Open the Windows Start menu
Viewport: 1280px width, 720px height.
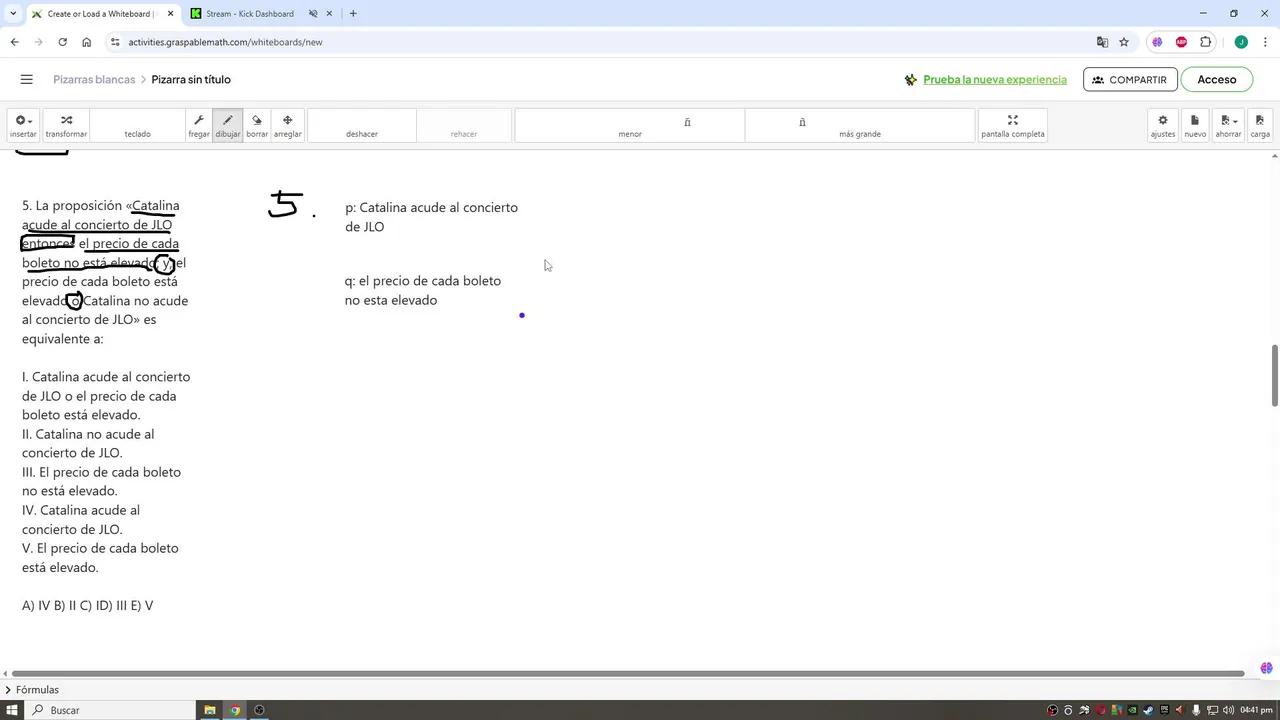[x=11, y=710]
